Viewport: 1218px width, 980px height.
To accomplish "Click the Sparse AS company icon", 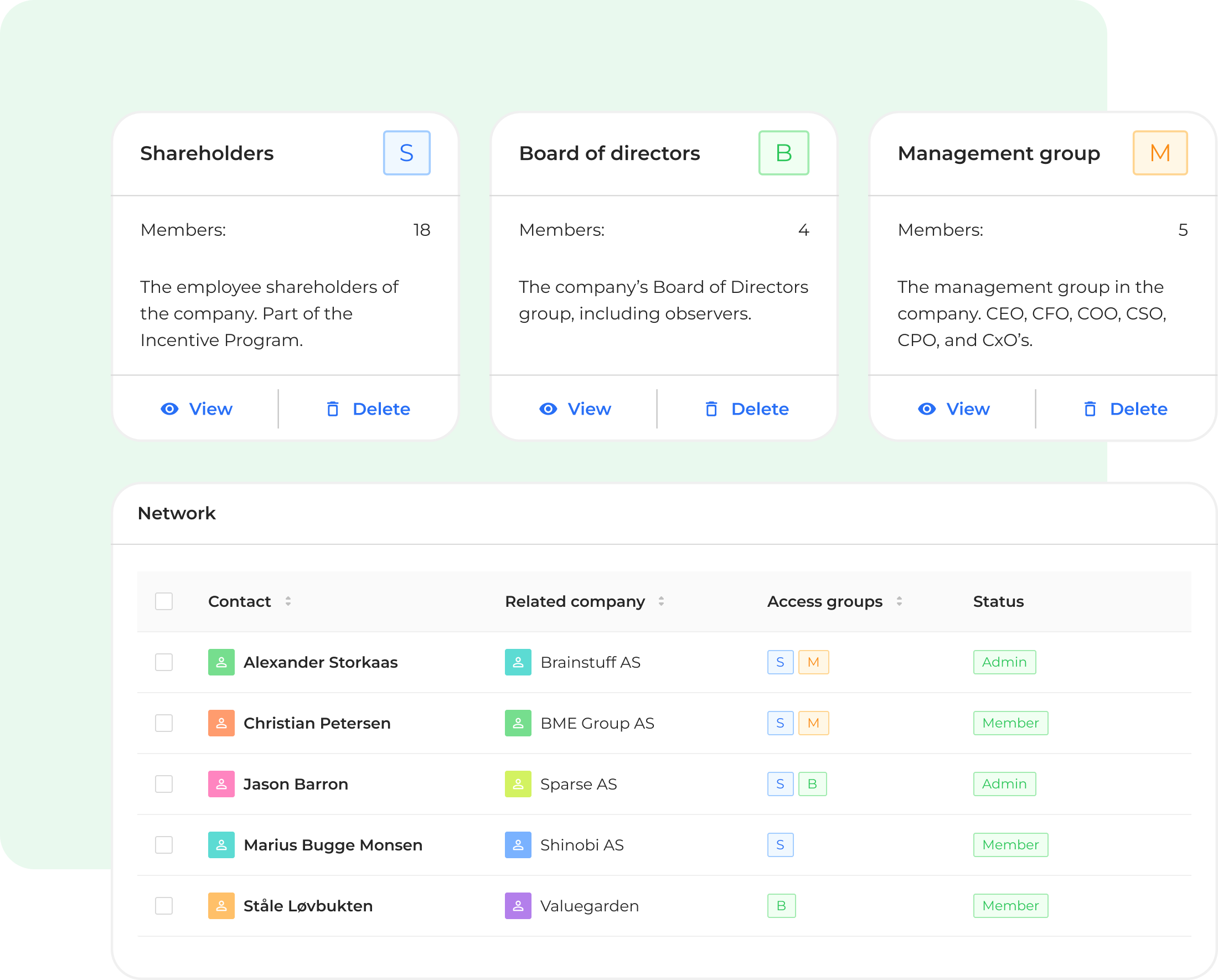I will (518, 784).
